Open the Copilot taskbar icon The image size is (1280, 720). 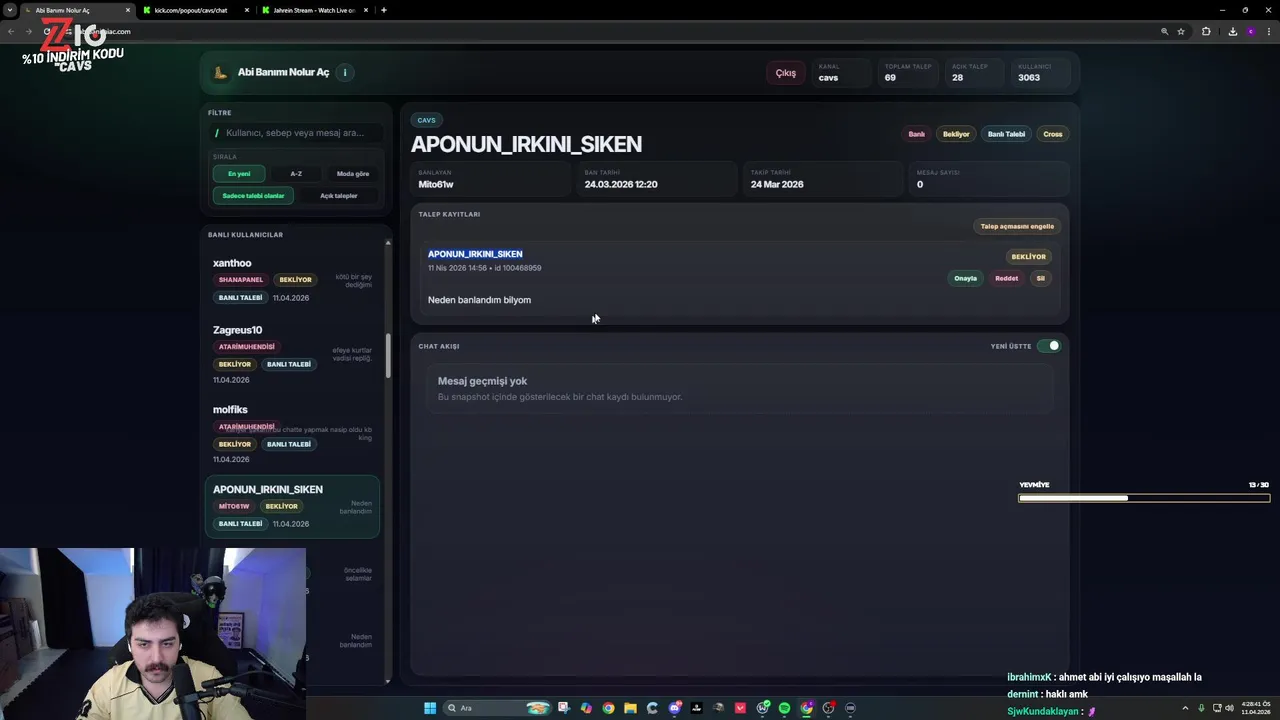586,708
